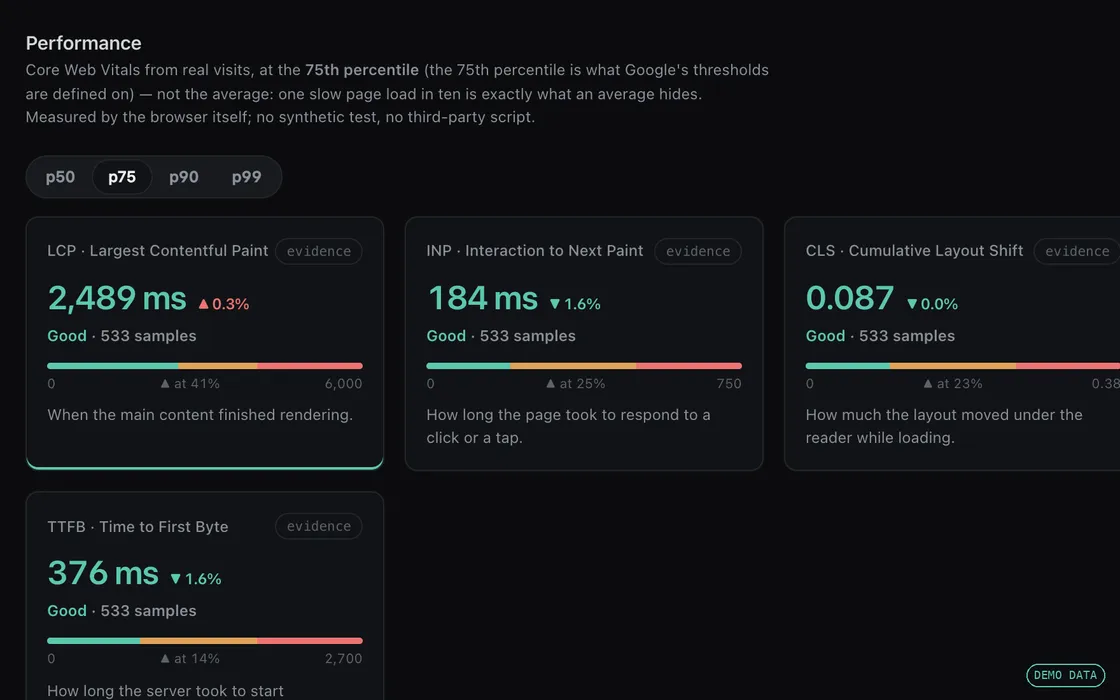The image size is (1120, 700).
Task: Switch to the p90 percentile
Action: 184,177
